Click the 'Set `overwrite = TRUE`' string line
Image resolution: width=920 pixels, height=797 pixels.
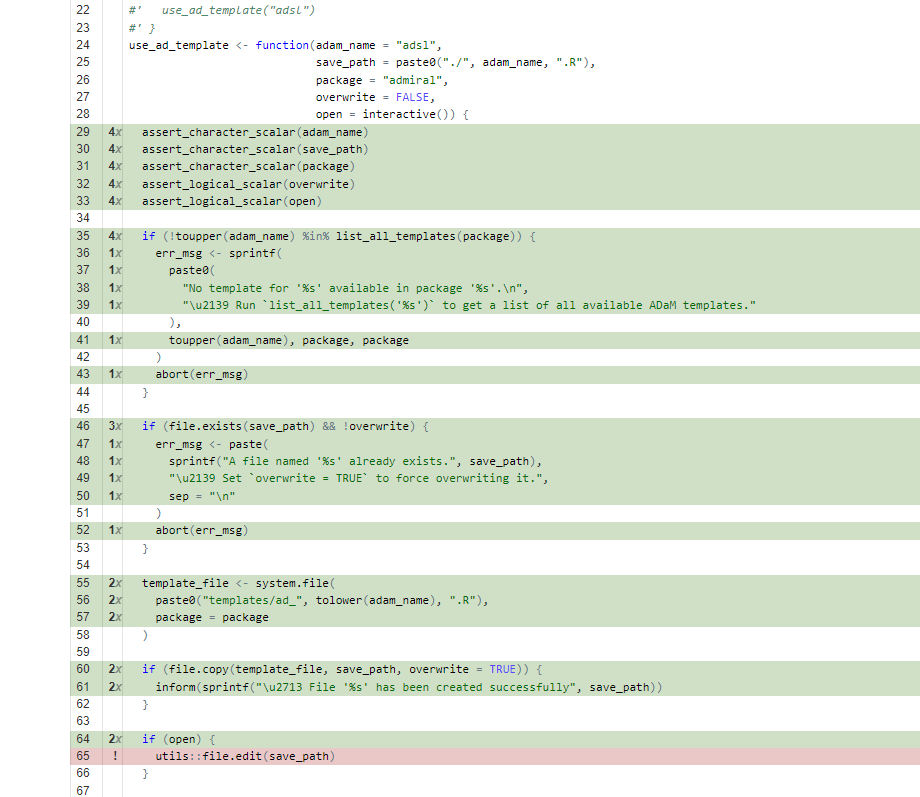tap(358, 478)
